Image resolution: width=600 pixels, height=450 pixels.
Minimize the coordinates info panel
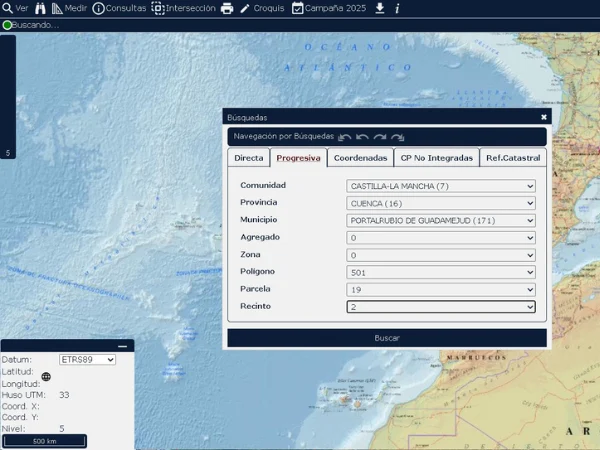tap(122, 346)
